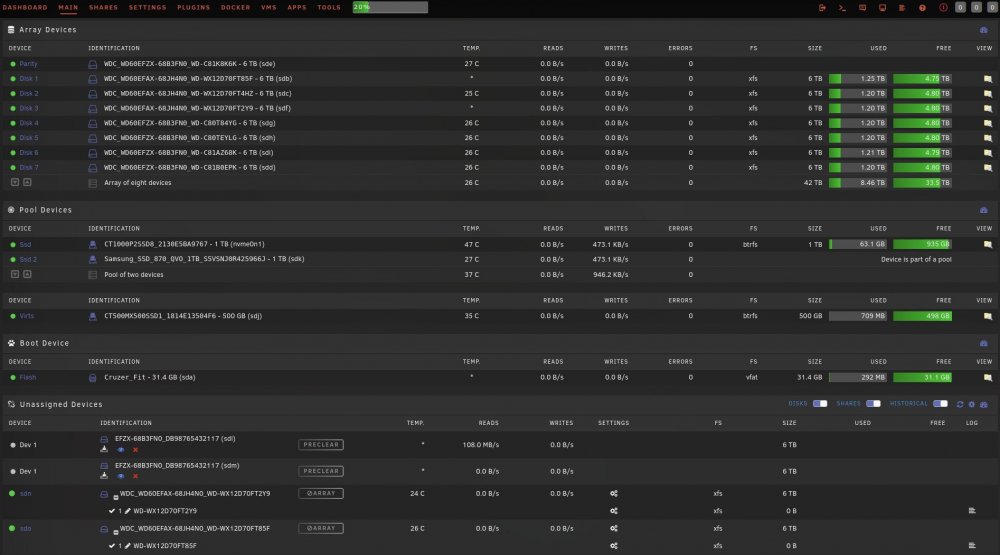The image size is (1000, 555).
Task: Collapse partitions of WD-WX12D70FT2Y9 disk
Action: coord(115,496)
